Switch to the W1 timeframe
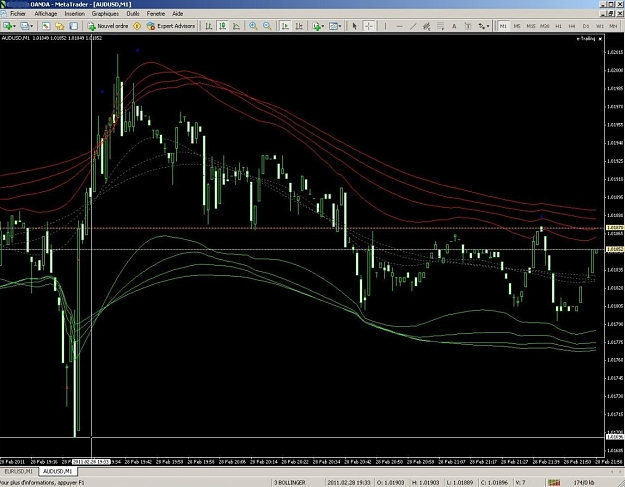This screenshot has width=625, height=487. click(x=600, y=26)
